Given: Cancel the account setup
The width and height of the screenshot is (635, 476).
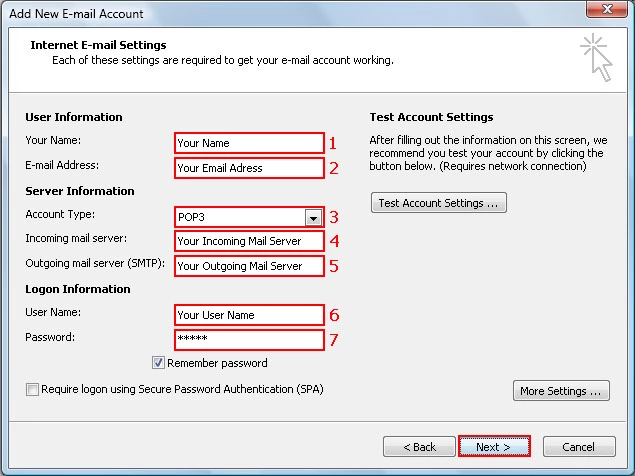Looking at the screenshot, I should [578, 446].
